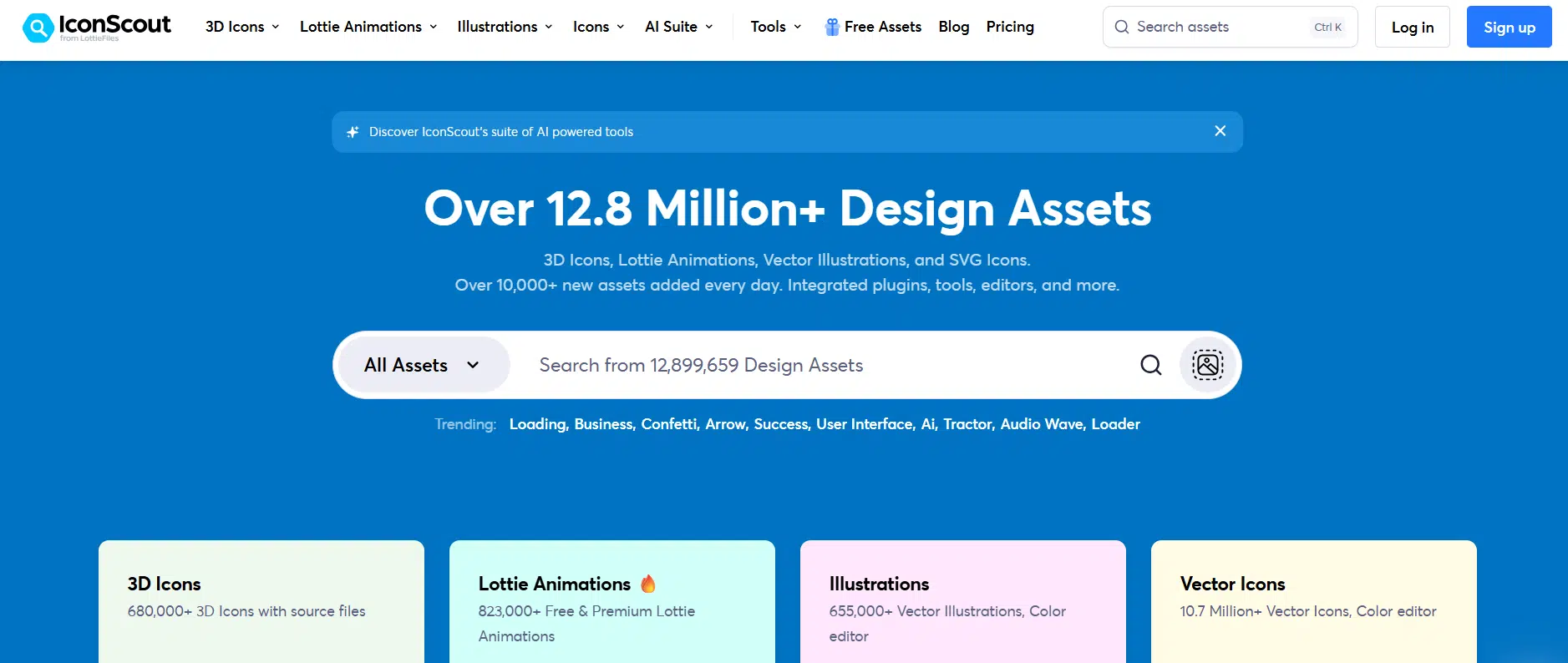The image size is (1568, 663).
Task: Open the Illustrations nav dropdown
Action: coord(505,27)
